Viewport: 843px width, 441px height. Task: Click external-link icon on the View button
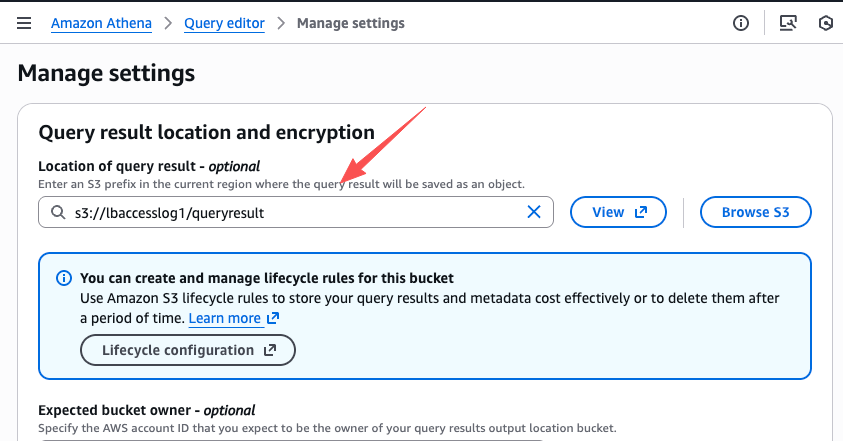(642, 212)
